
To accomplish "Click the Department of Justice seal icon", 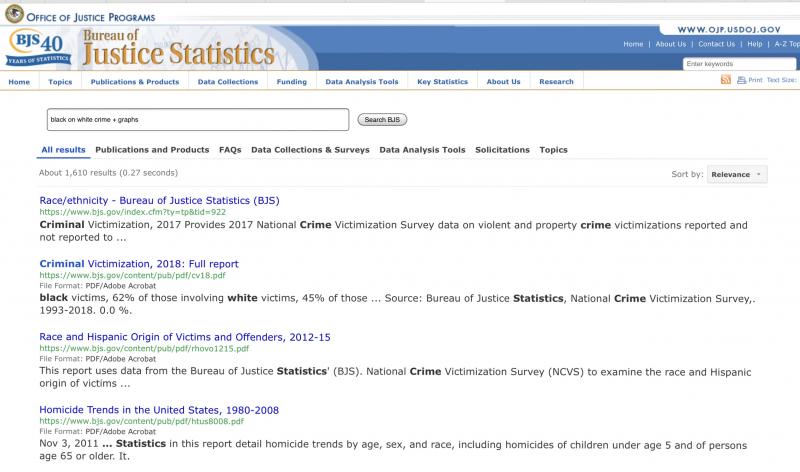I will point(14,14).
